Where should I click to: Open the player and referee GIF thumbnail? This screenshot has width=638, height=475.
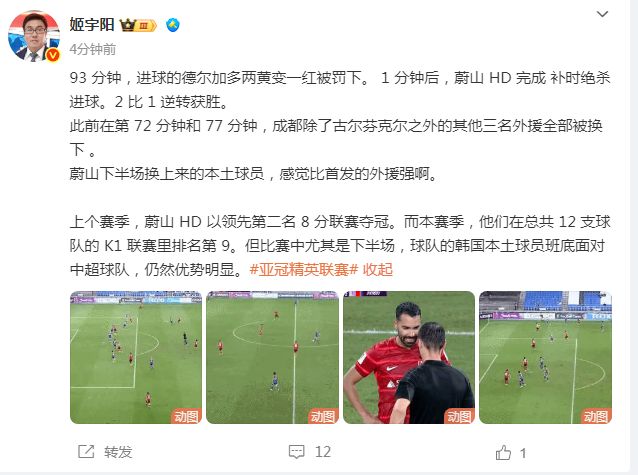(x=409, y=357)
